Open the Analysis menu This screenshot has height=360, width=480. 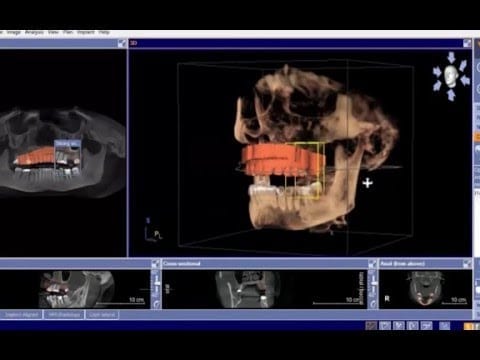pos(34,33)
